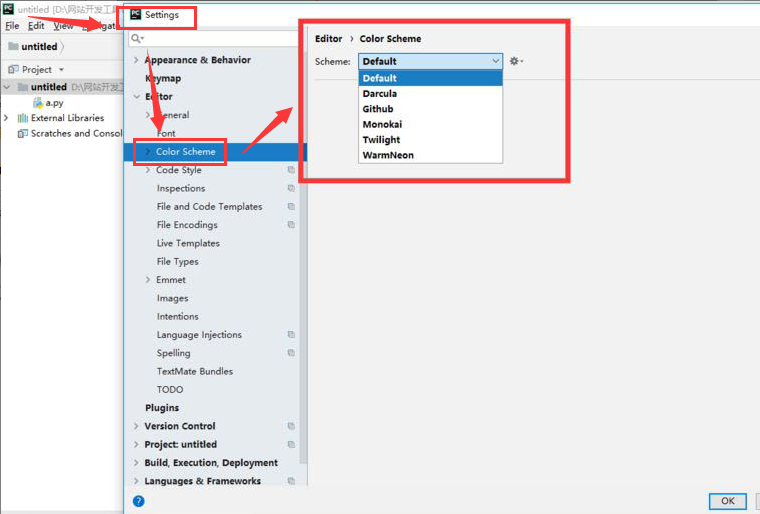760x514 pixels.
Task: Select Inspections in settings tree
Action: tap(181, 188)
